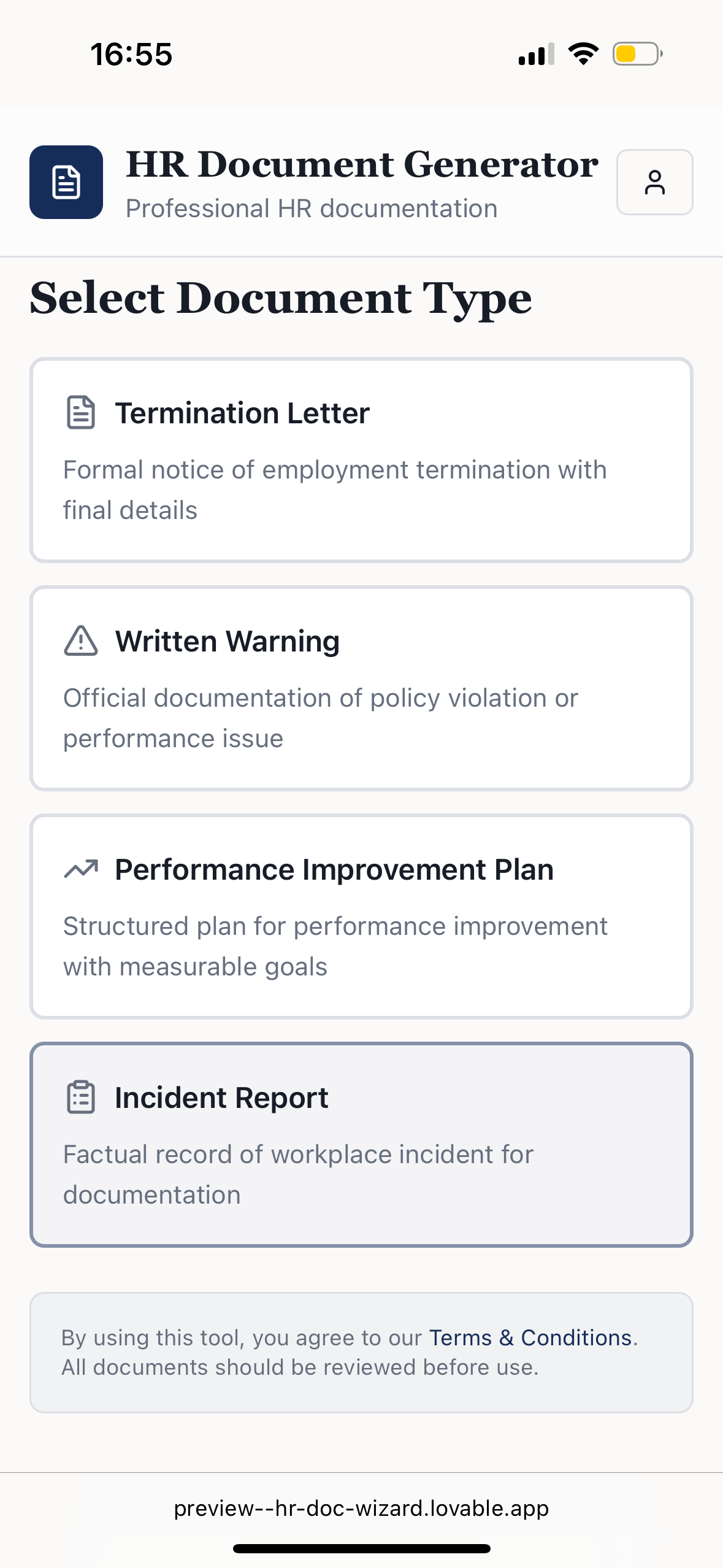Image resolution: width=723 pixels, height=1568 pixels.
Task: Open the Terms & Conditions link
Action: point(531,1338)
